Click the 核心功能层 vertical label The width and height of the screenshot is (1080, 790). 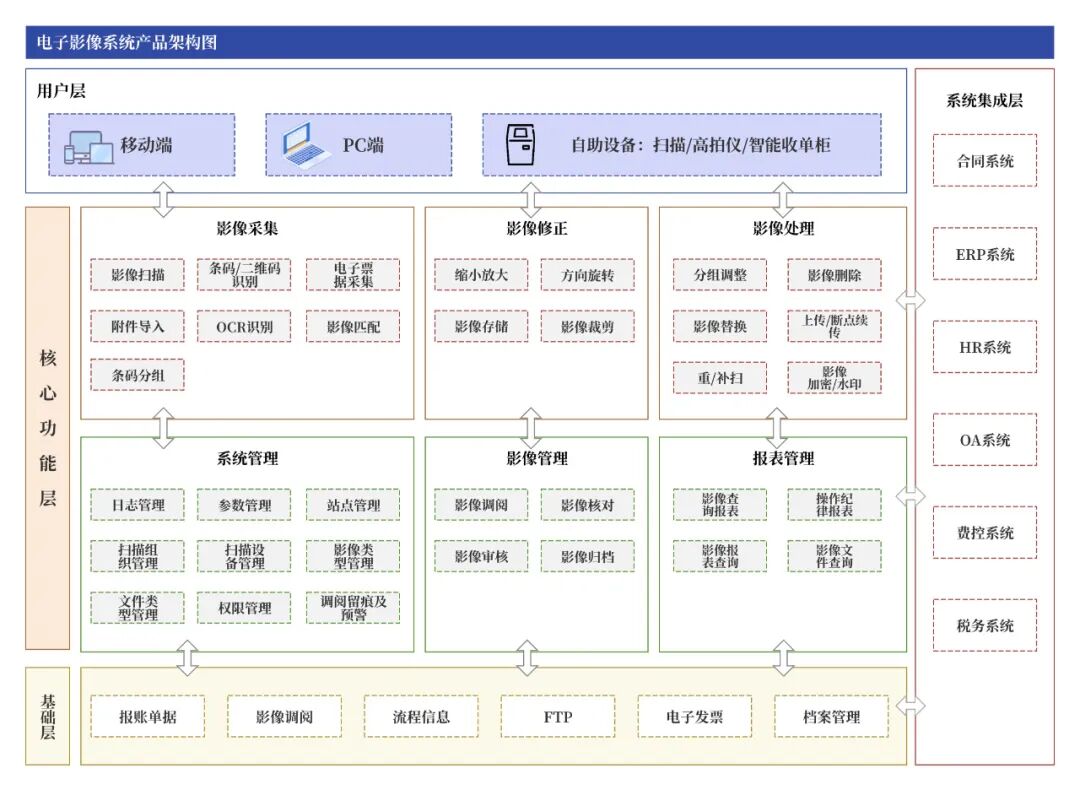(47, 428)
